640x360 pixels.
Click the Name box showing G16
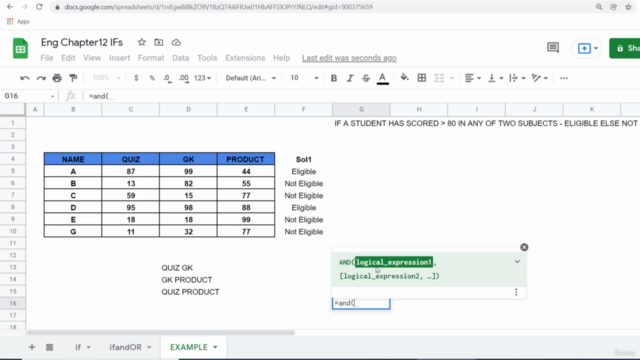coord(29,96)
